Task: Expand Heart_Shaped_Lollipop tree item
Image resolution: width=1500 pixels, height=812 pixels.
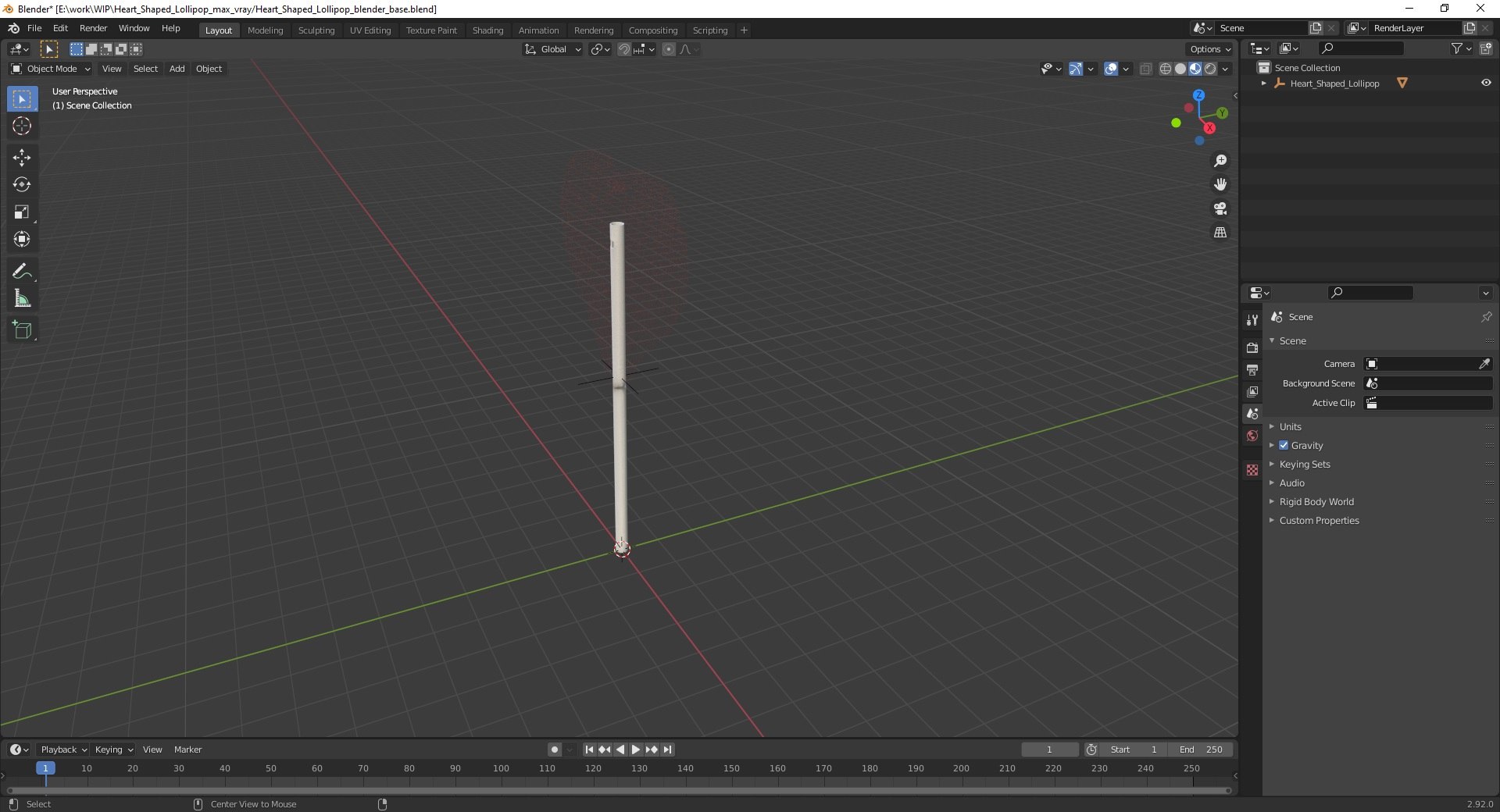Action: pyautogui.click(x=1263, y=84)
